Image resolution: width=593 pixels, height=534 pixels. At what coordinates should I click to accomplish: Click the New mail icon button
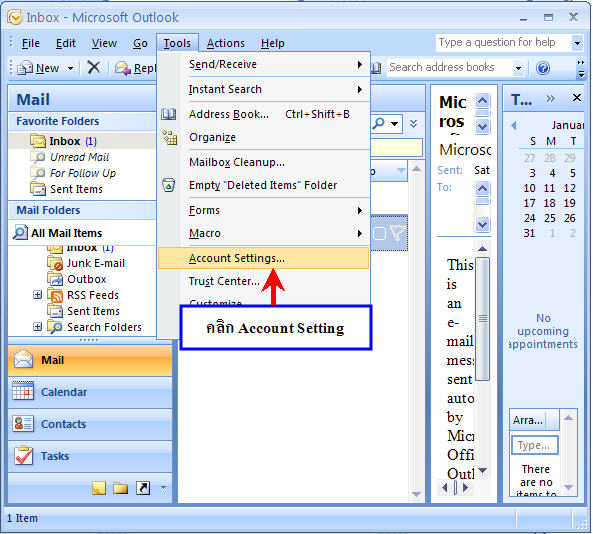(x=25, y=68)
